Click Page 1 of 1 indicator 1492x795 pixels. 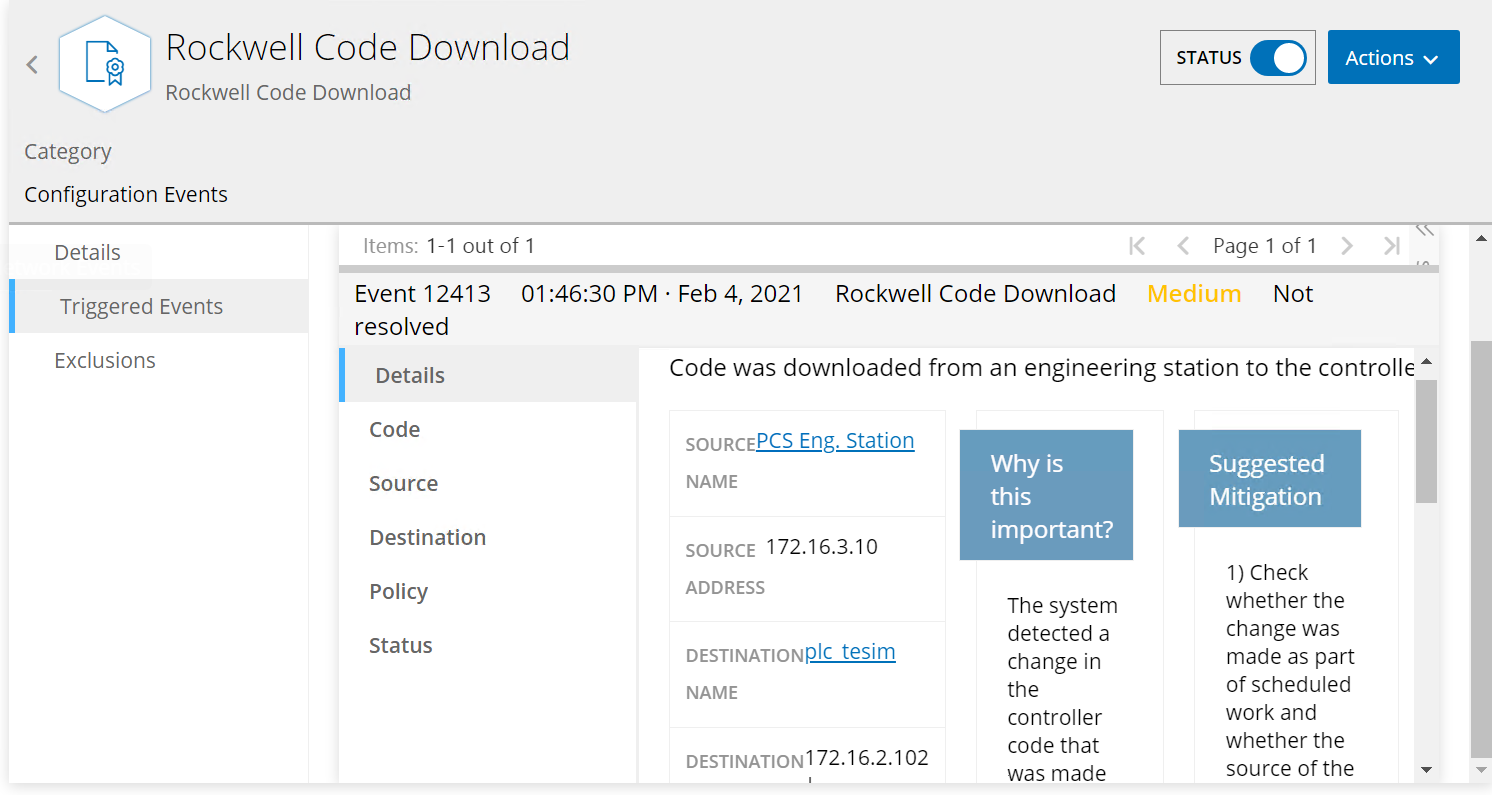pyautogui.click(x=1265, y=246)
